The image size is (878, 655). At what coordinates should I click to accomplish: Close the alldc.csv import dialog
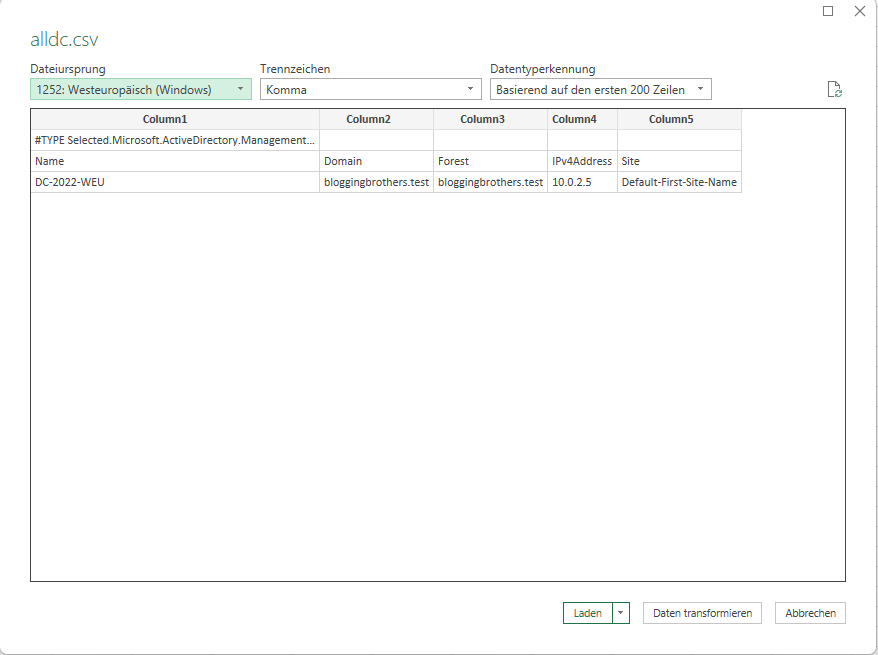point(860,11)
